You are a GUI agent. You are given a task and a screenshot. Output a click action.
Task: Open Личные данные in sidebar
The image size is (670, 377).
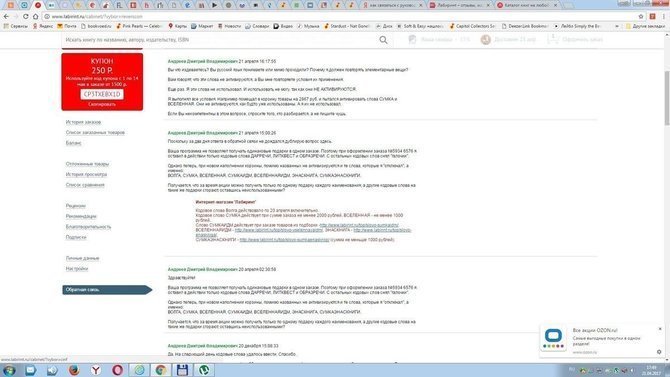[82, 258]
